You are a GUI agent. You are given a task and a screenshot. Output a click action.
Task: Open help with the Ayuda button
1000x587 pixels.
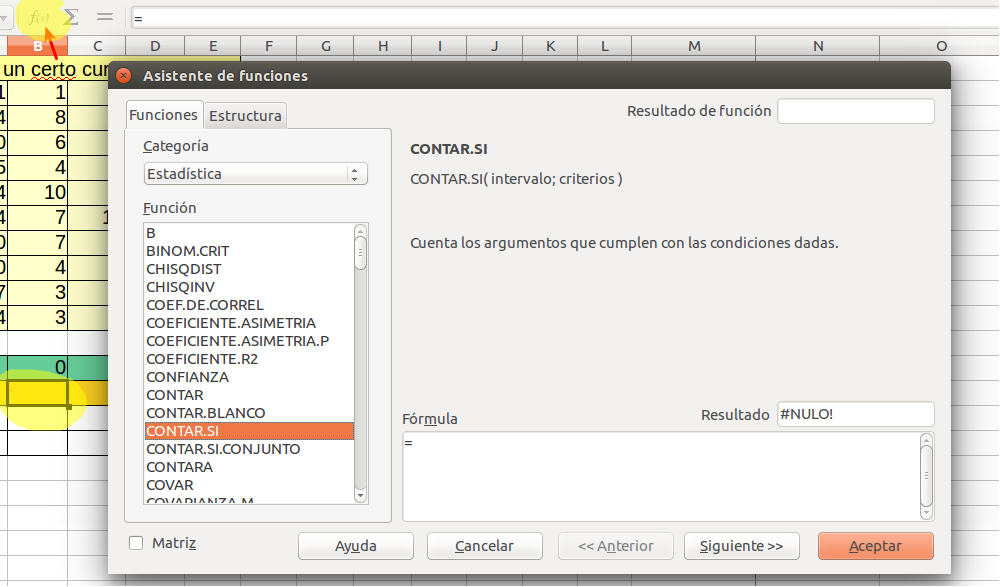click(x=355, y=546)
